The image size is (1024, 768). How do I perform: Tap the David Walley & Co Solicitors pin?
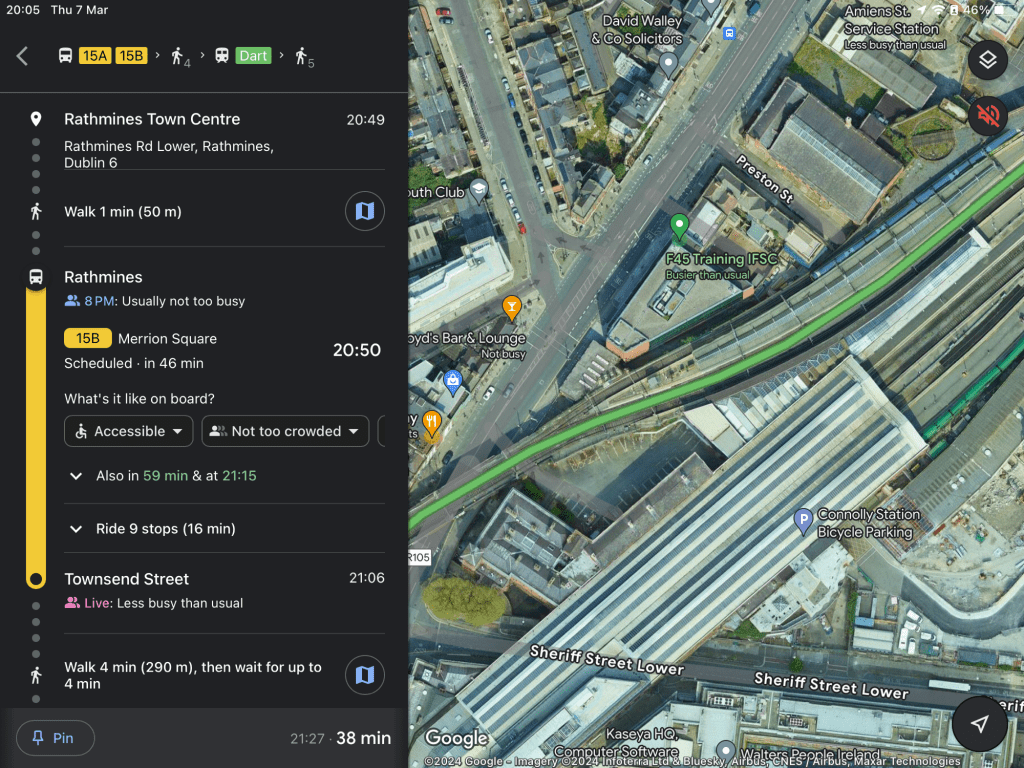coord(668,64)
